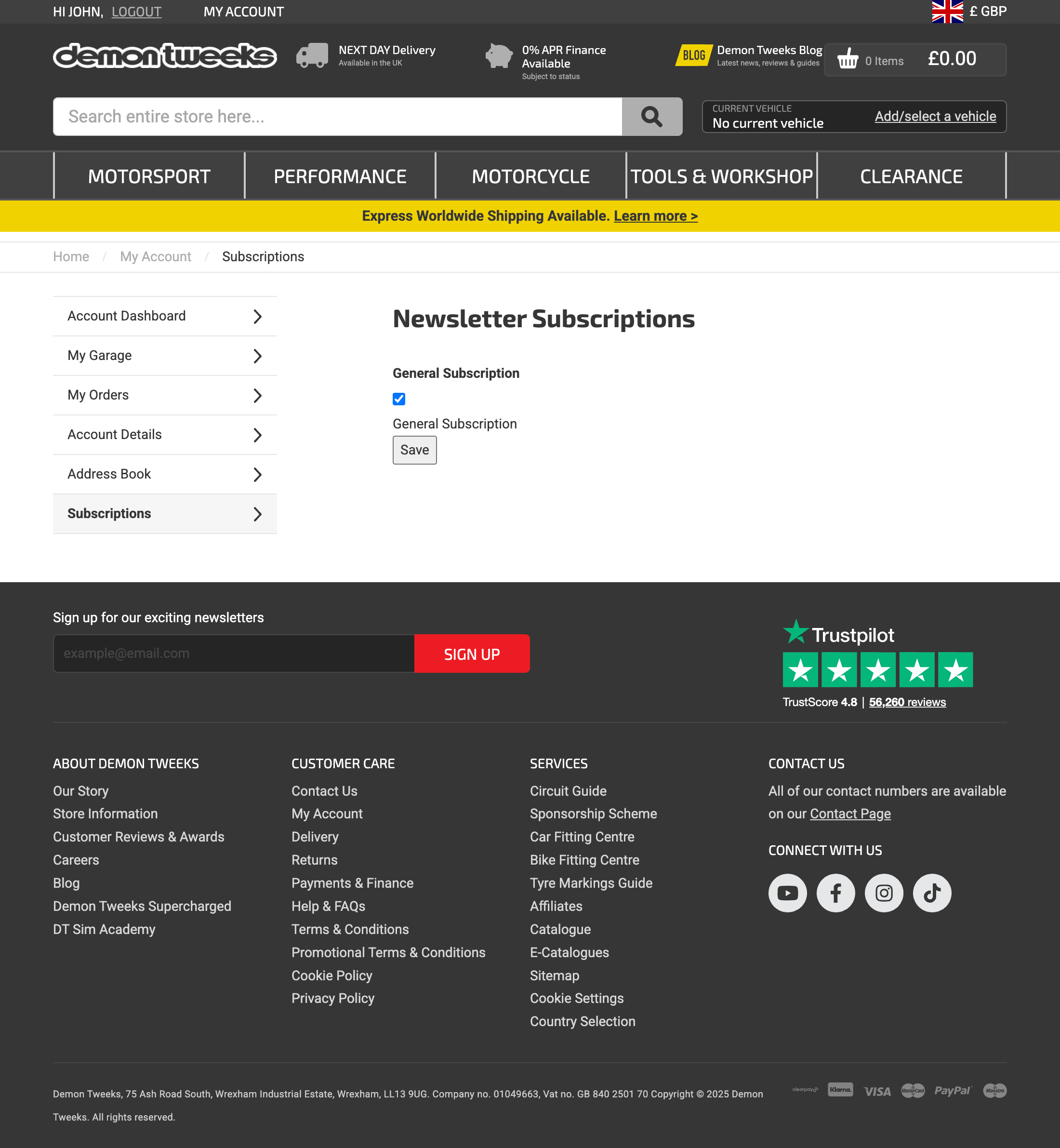Click the Account Details chevron arrow
Image resolution: width=1060 pixels, height=1148 pixels.
258,436
